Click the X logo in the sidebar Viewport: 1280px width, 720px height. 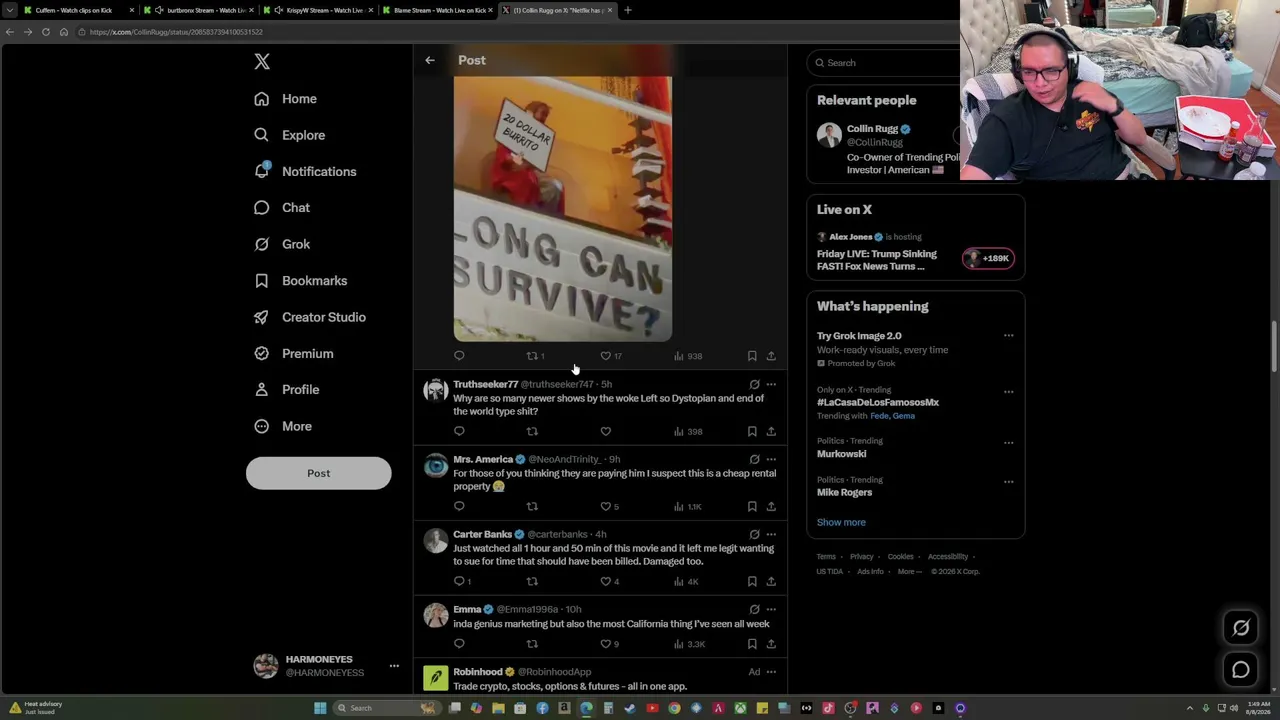(x=262, y=62)
